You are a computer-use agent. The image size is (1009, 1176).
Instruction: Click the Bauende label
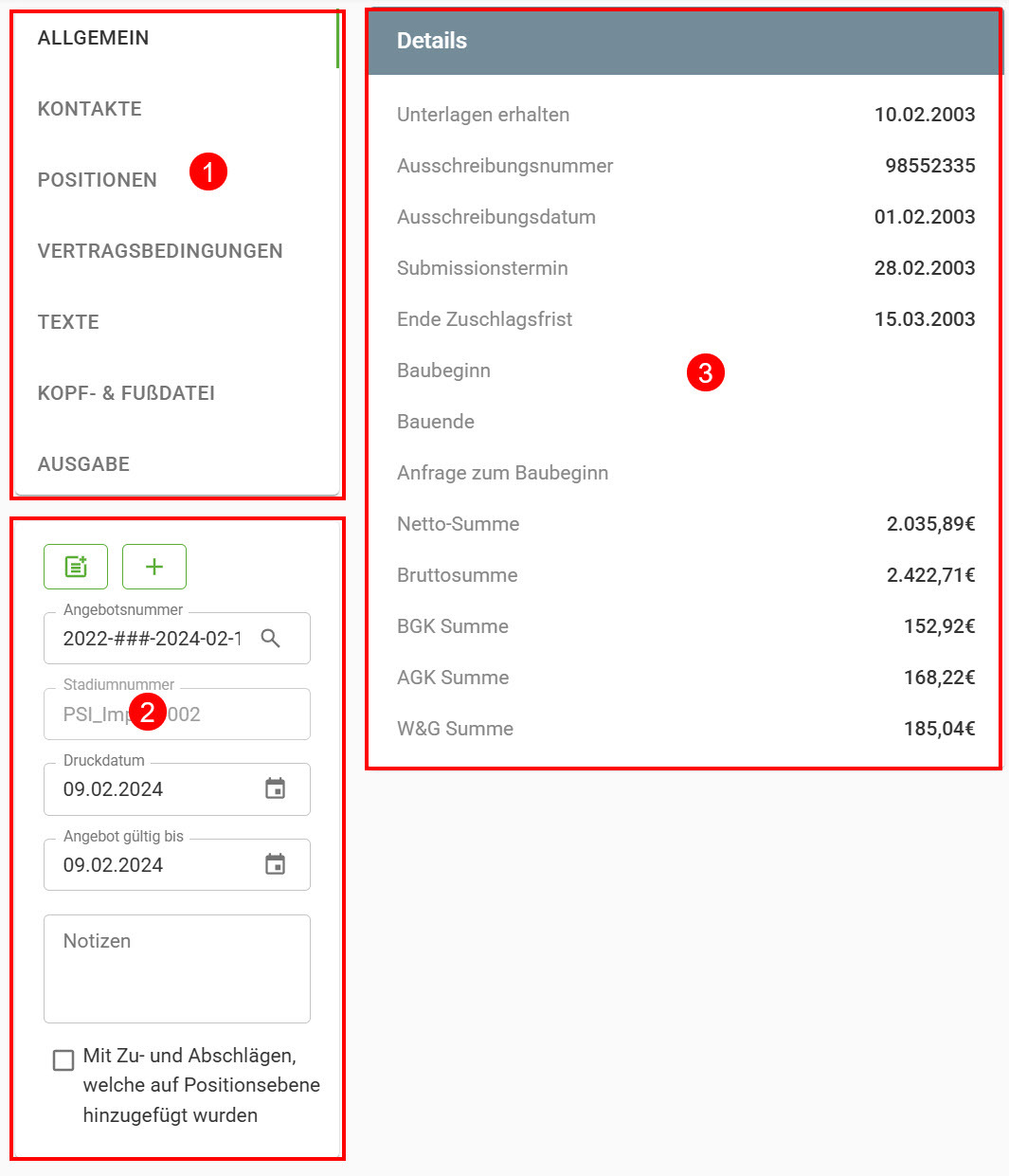click(x=436, y=422)
